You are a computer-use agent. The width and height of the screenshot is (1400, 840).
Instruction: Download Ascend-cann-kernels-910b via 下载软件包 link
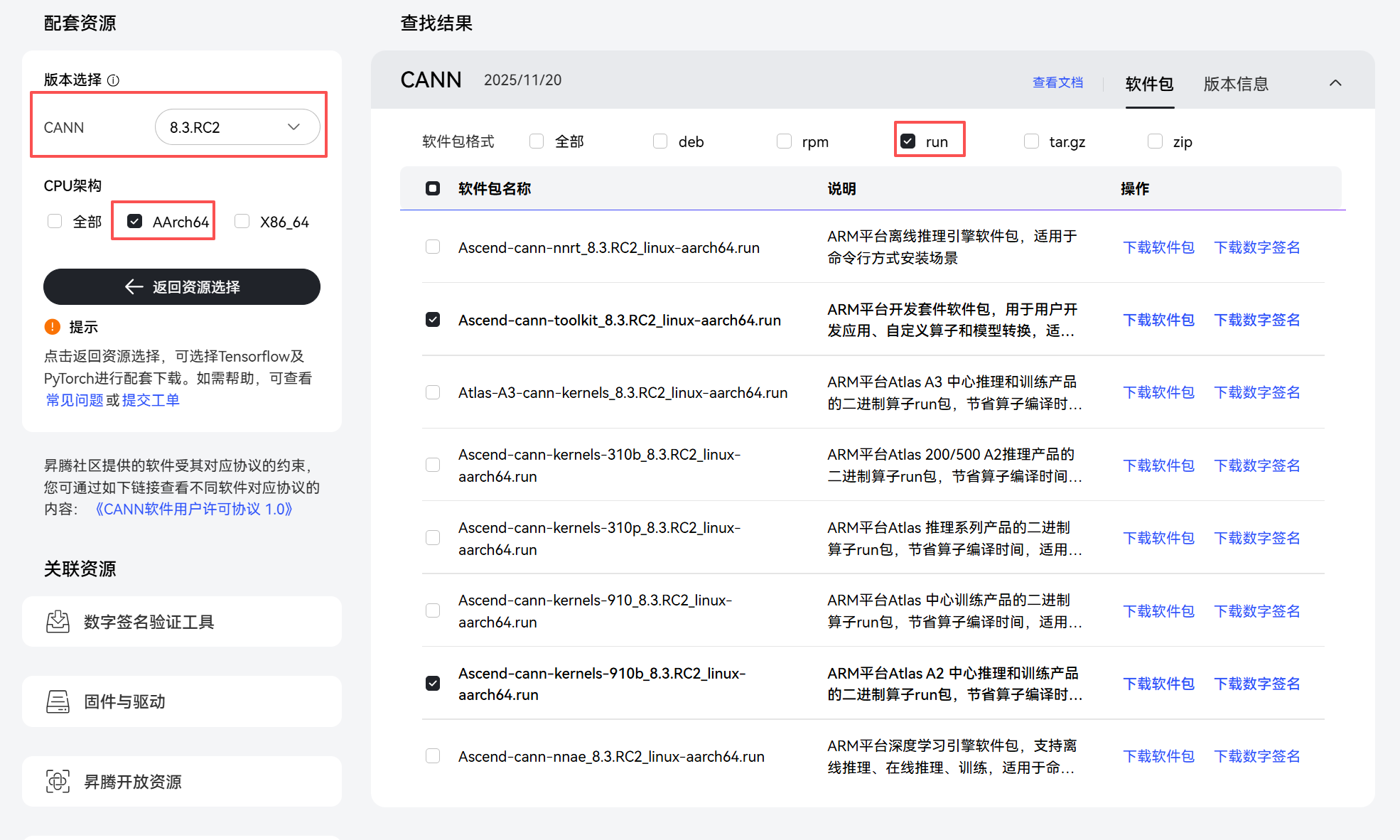coord(1158,683)
